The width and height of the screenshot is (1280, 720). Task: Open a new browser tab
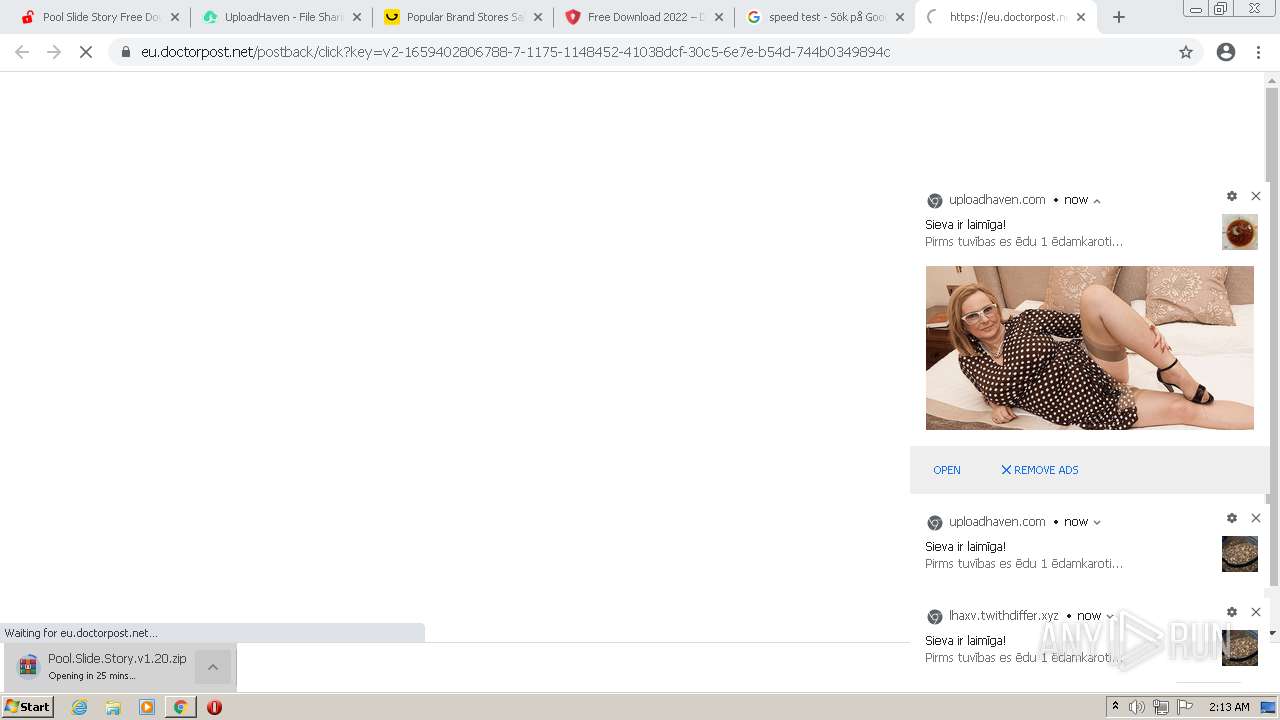[1119, 17]
